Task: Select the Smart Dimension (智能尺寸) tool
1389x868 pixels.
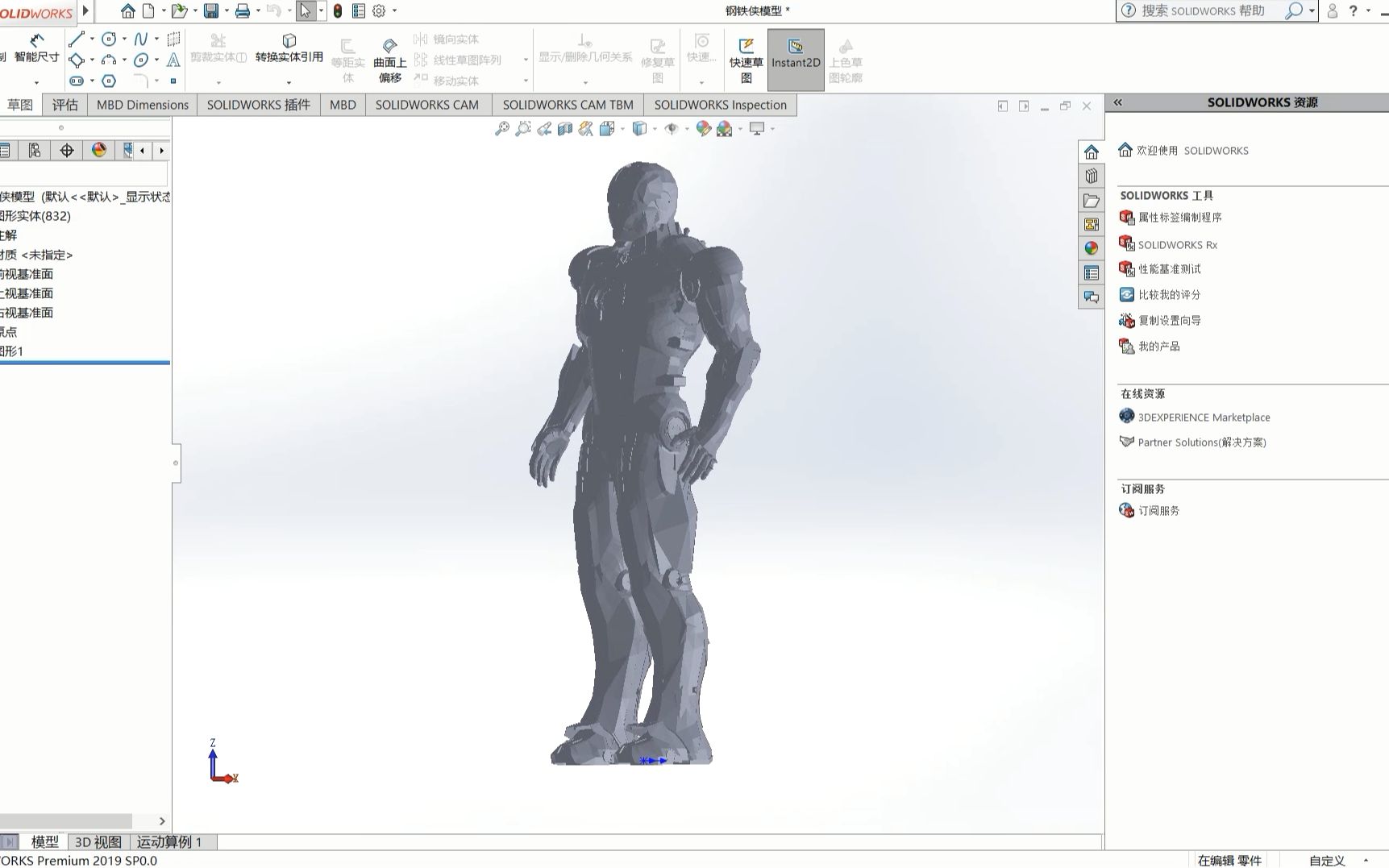Action: pos(37,48)
